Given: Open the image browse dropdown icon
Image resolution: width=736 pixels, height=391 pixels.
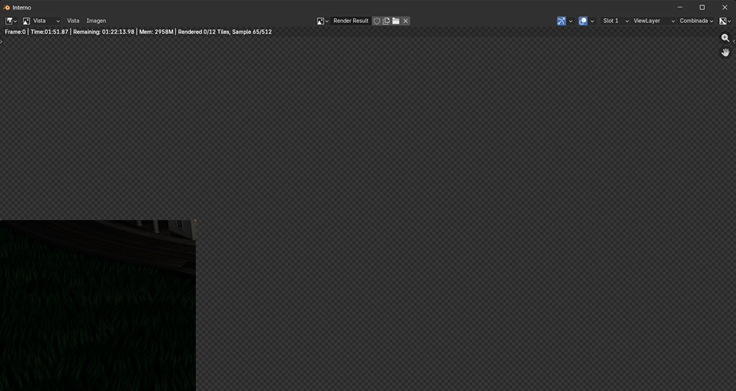Looking at the screenshot, I should [x=322, y=21].
